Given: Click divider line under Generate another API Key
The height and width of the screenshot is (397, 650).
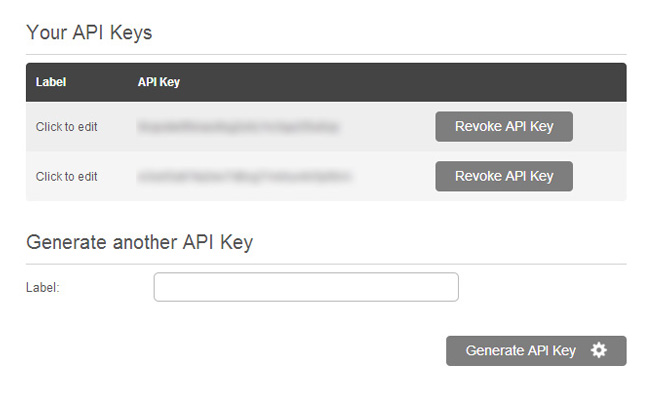Looking at the screenshot, I should click(326, 264).
